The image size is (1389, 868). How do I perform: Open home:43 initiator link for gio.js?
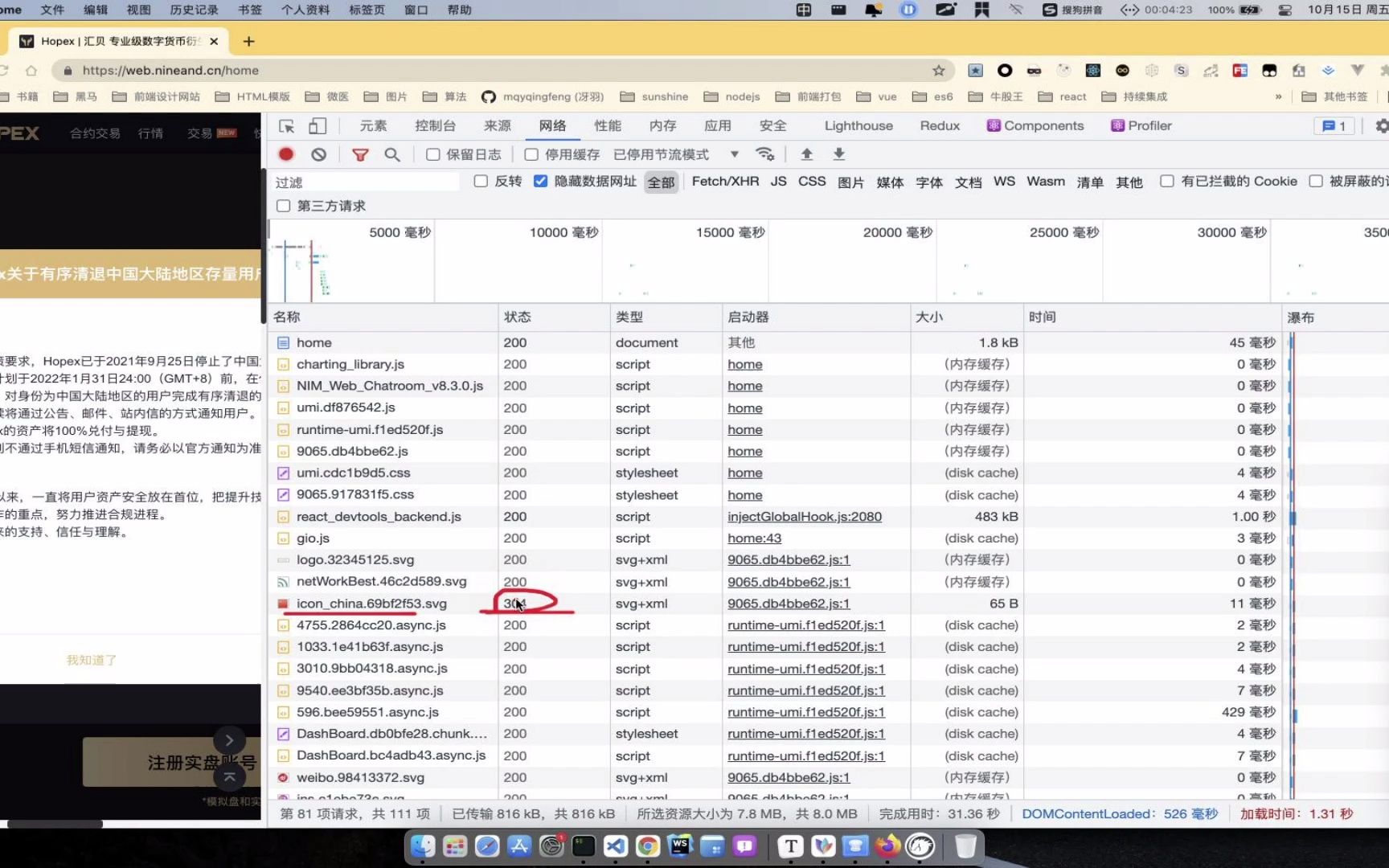754,538
